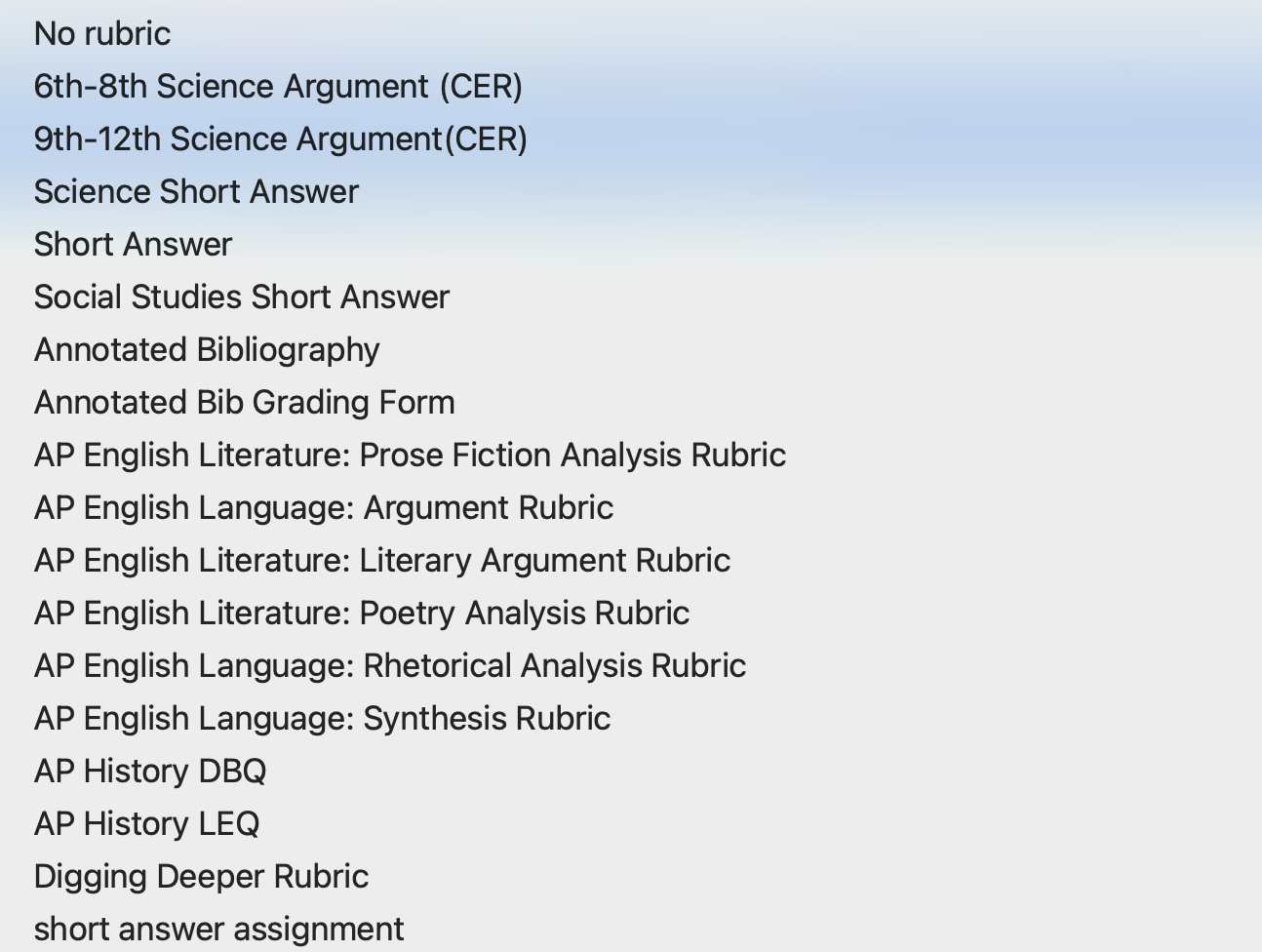Pick the Science Short Answer rubric
Screen dimensions: 1262x952
tap(196, 191)
